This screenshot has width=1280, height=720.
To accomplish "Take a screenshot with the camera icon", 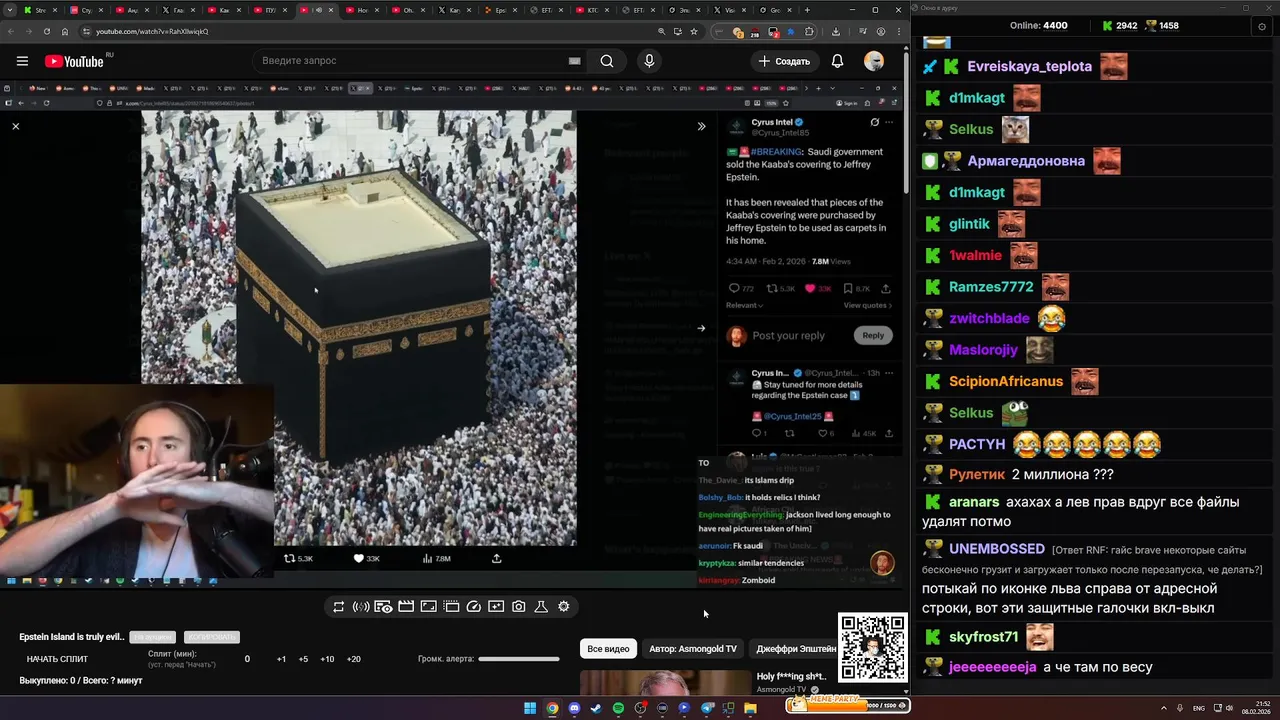I will 519,607.
